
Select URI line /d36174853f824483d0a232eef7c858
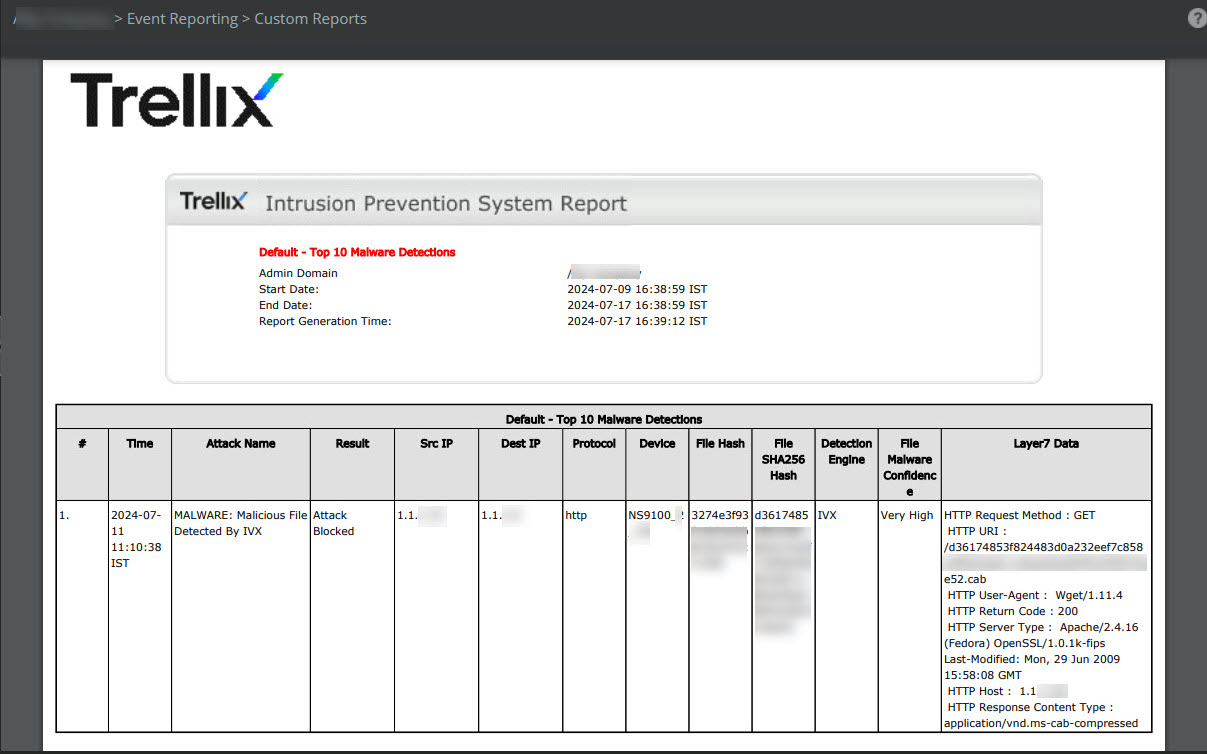[1043, 547]
